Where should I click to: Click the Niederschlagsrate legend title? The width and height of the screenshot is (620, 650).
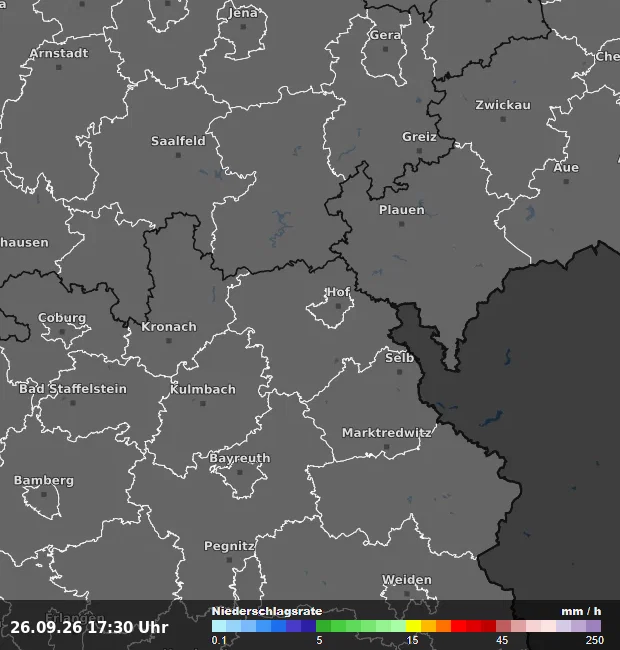coord(267,611)
